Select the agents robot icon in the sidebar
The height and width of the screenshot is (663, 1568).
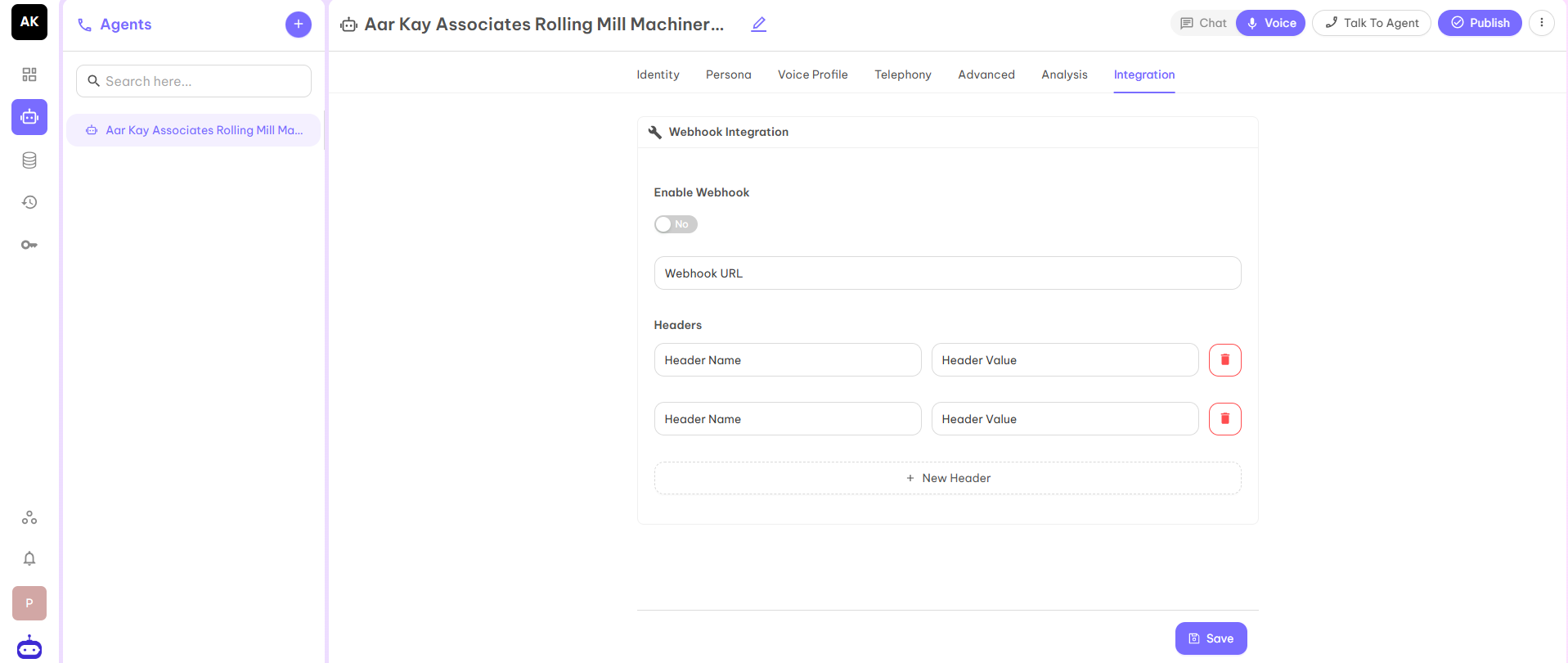tap(29, 117)
